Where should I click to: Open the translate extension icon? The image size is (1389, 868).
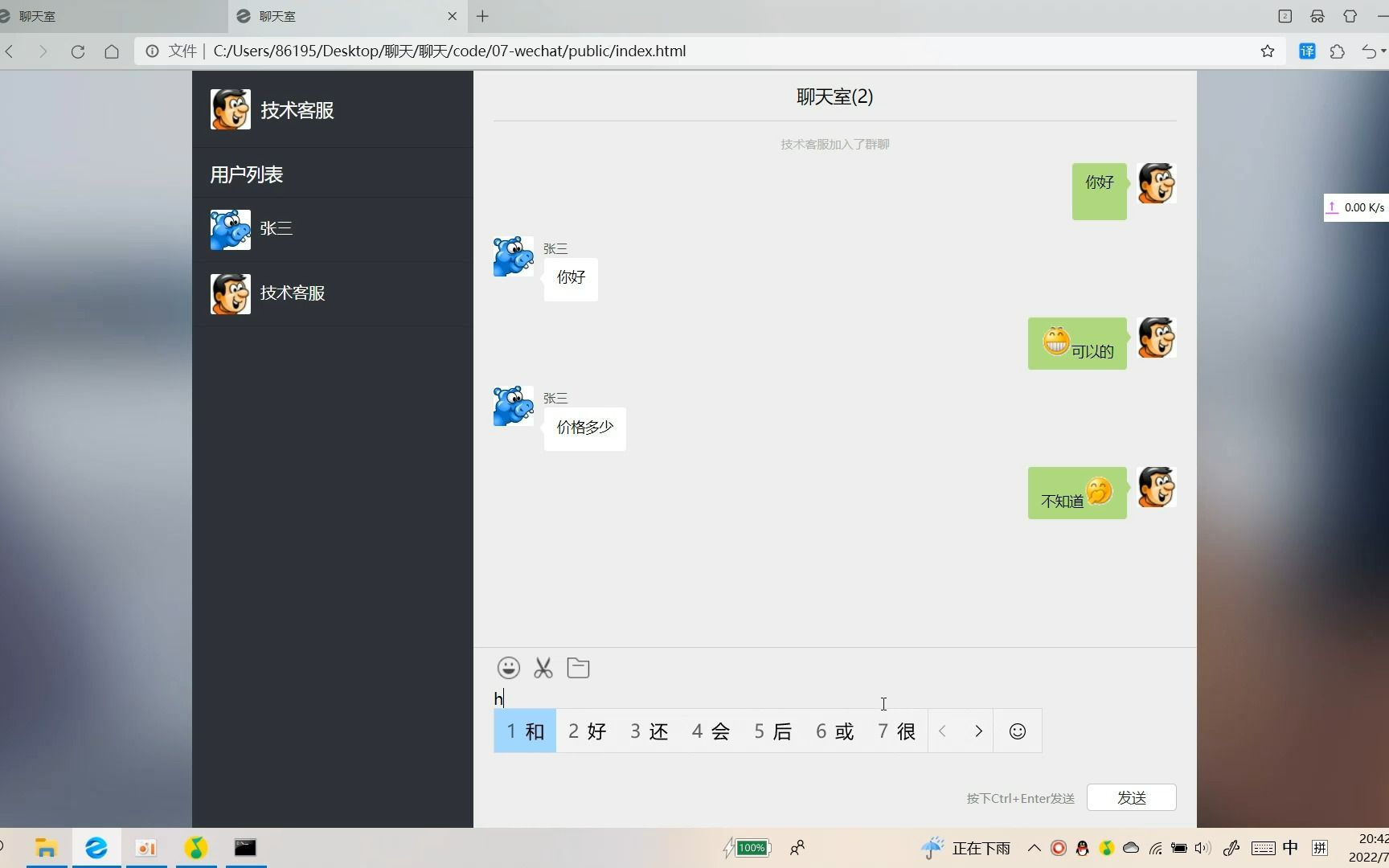pos(1307,51)
